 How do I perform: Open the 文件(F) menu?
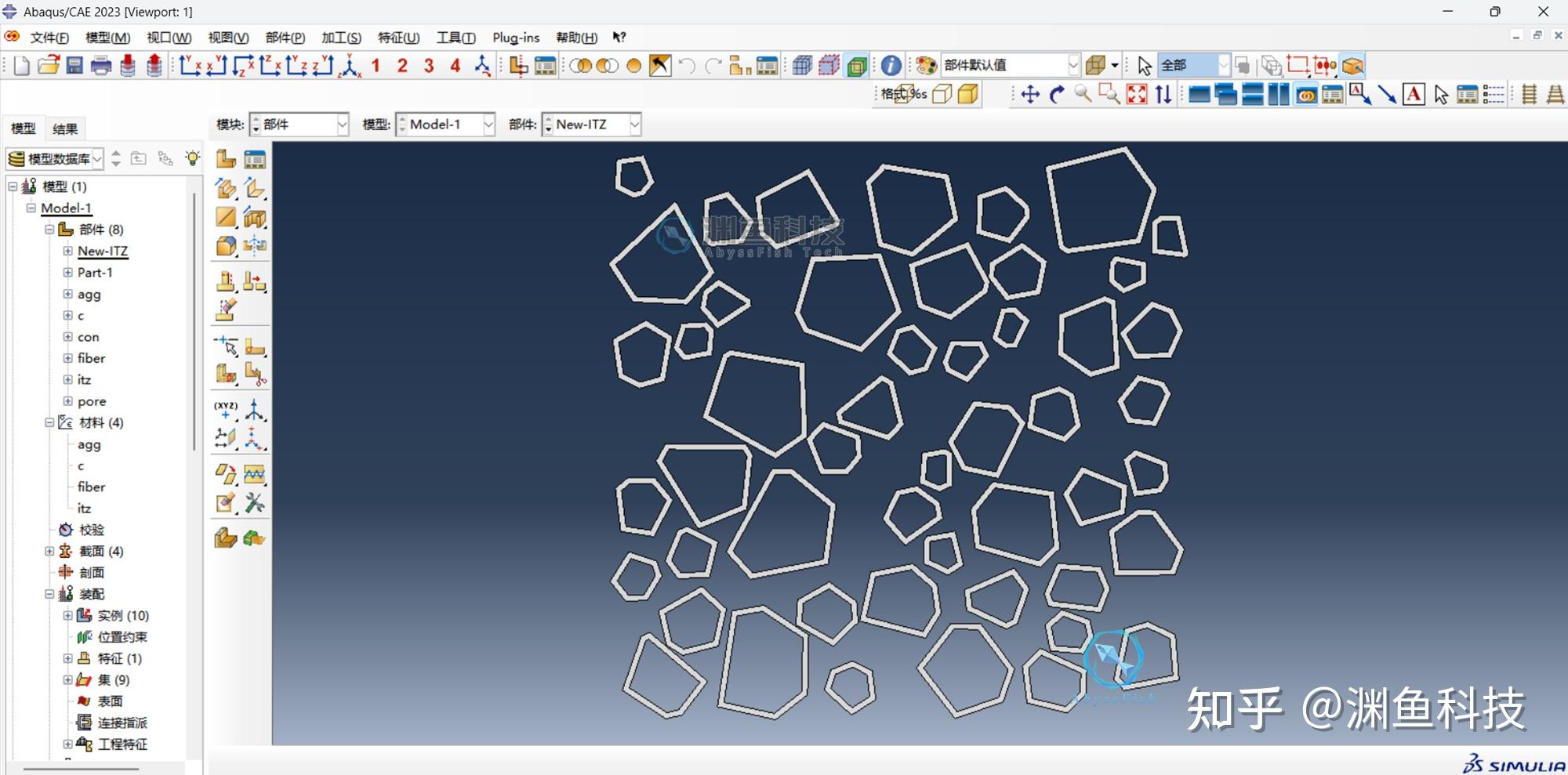[x=49, y=38]
